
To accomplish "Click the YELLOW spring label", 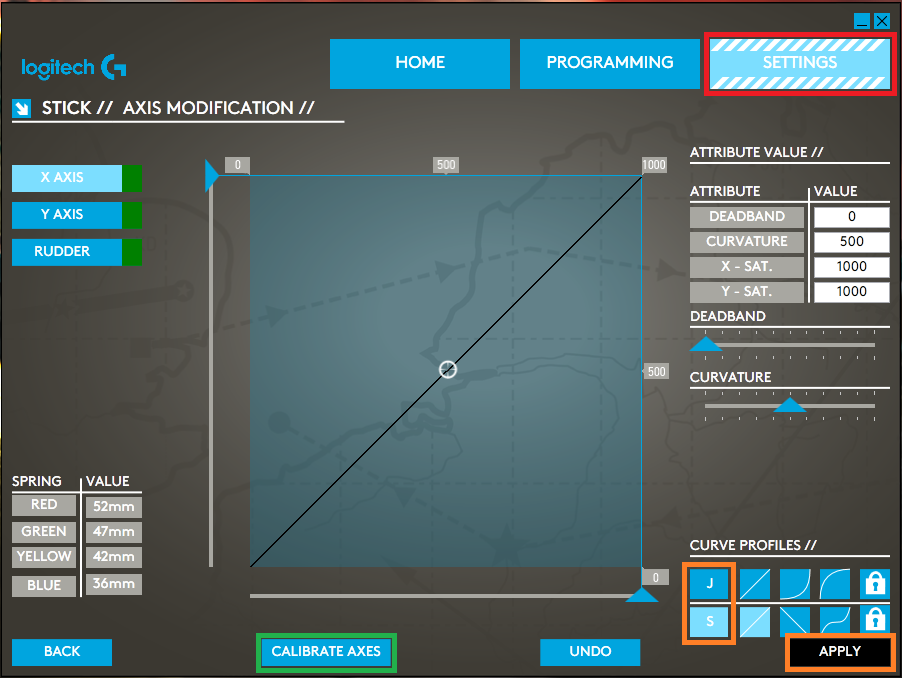I will click(44, 557).
